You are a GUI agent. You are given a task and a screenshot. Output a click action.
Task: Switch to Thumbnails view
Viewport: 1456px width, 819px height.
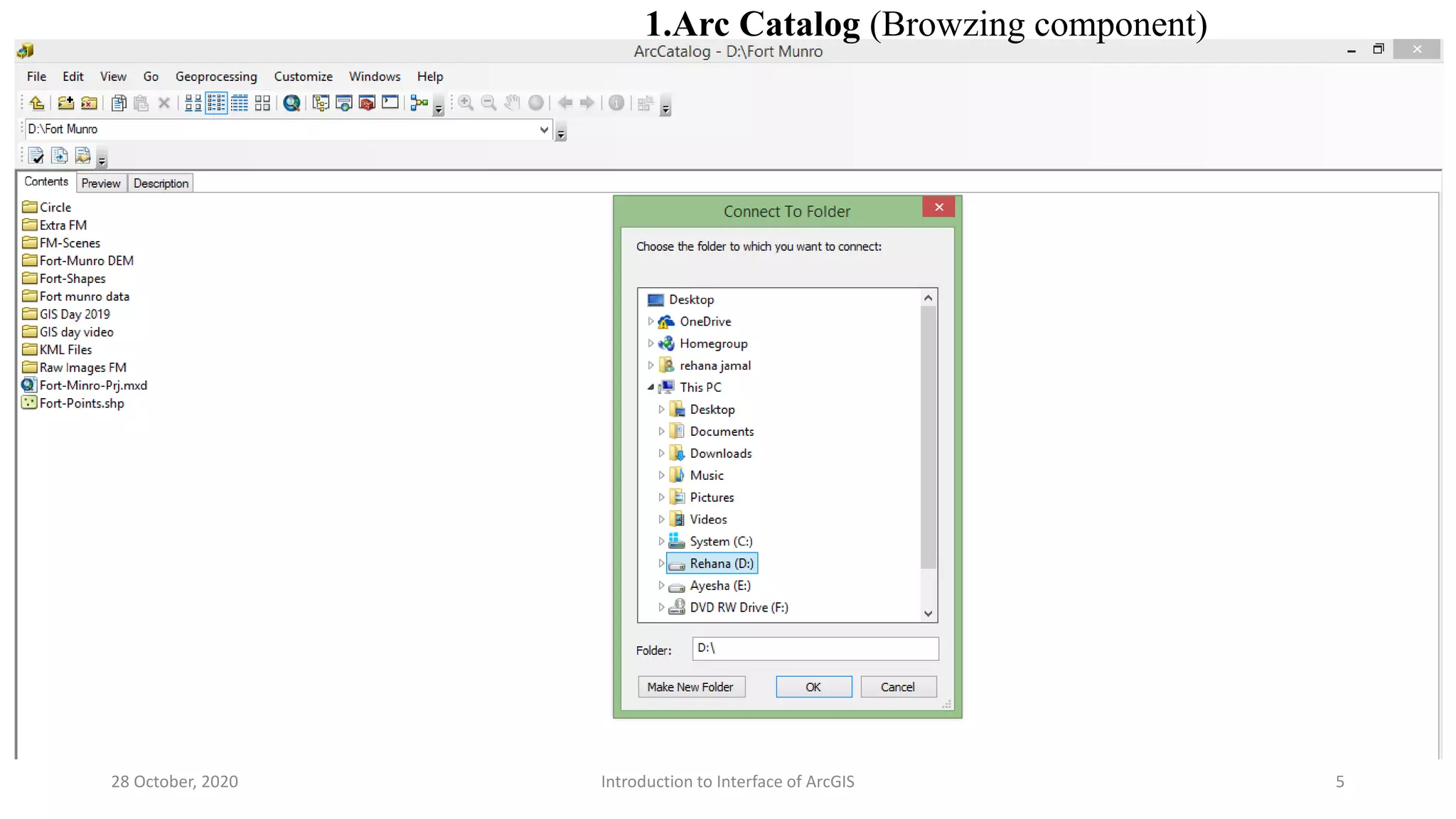[x=262, y=103]
